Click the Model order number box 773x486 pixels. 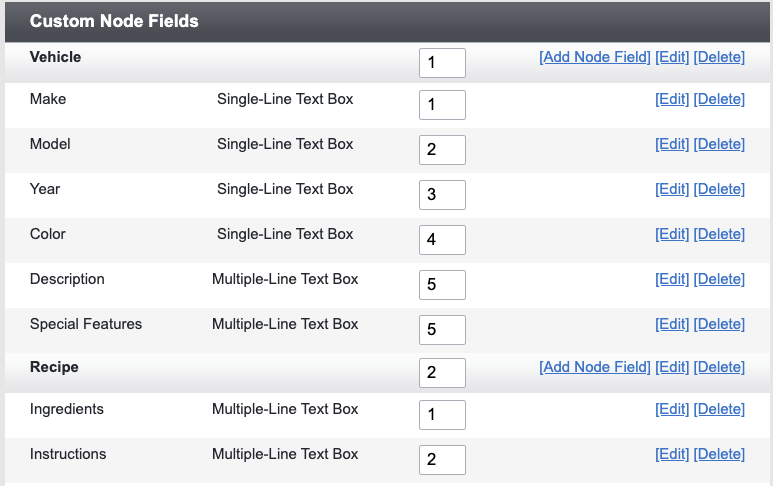[442, 150]
